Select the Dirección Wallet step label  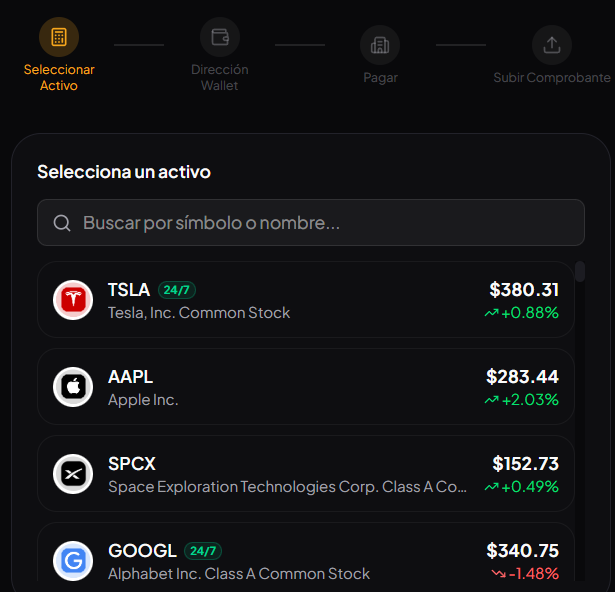220,77
